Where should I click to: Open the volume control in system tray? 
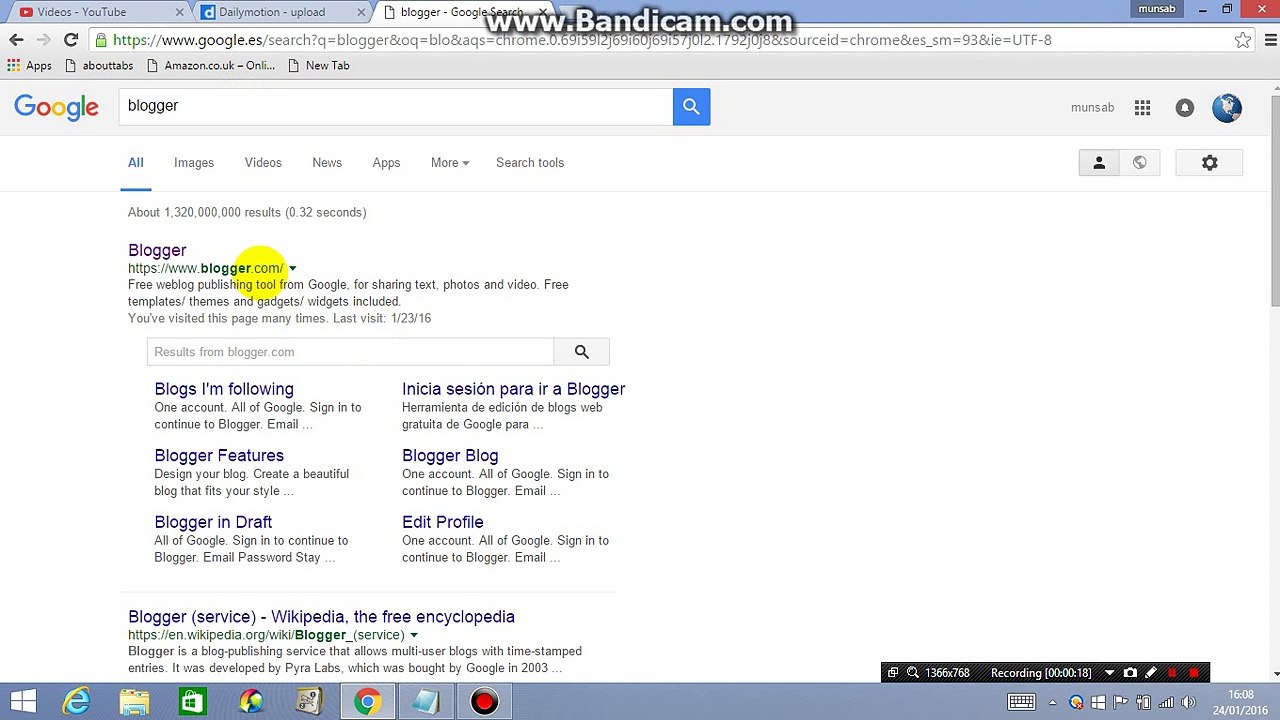[1187, 702]
